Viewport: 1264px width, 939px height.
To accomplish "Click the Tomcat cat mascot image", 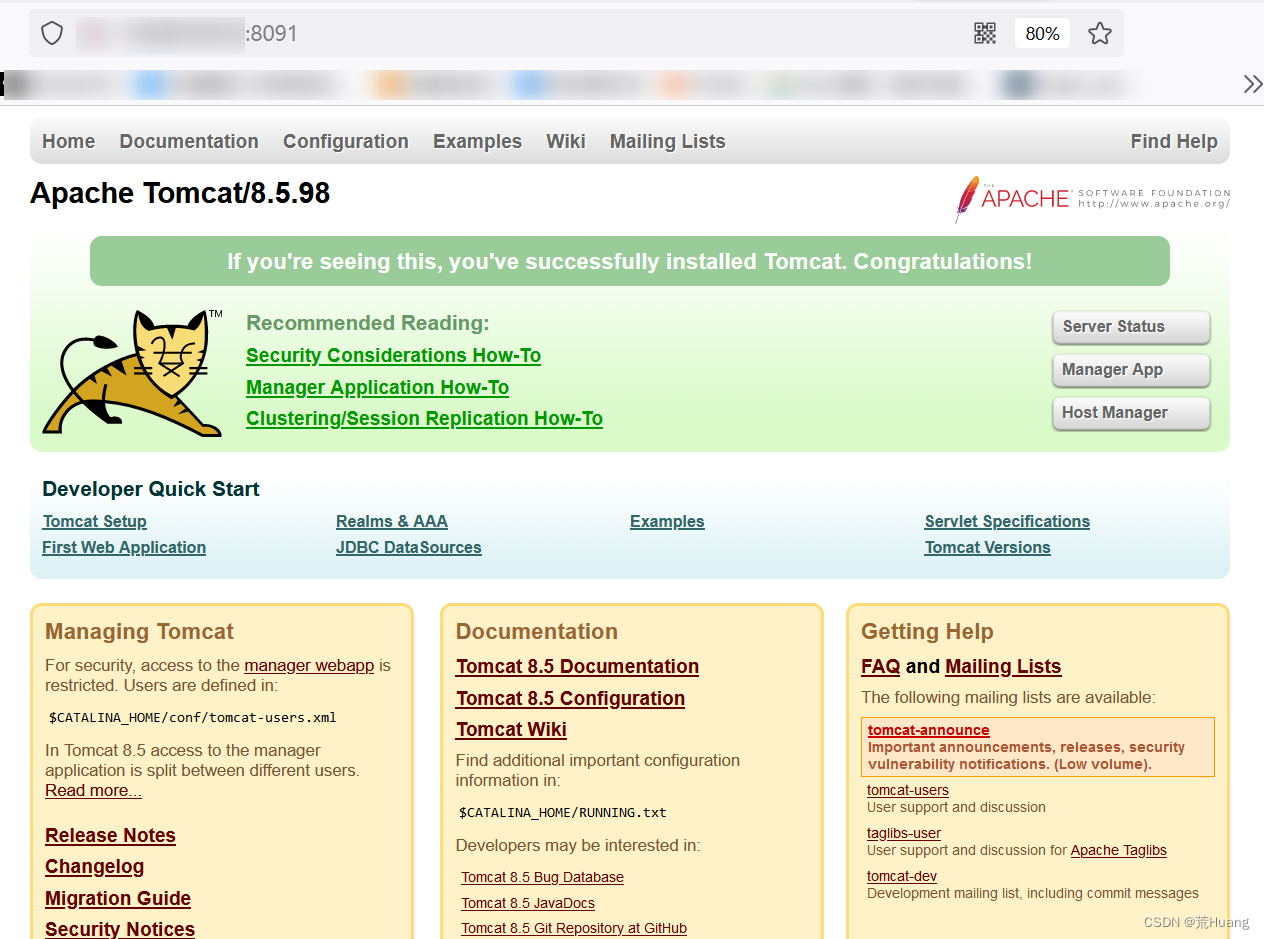I will click(x=133, y=372).
